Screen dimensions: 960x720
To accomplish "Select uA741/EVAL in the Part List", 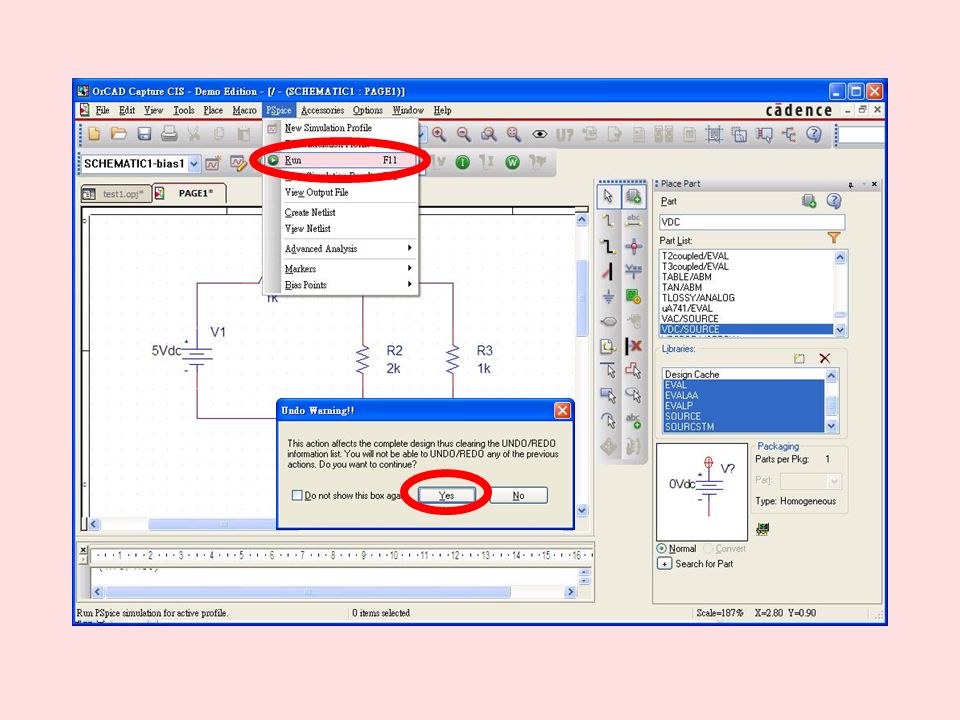I will tap(747, 308).
